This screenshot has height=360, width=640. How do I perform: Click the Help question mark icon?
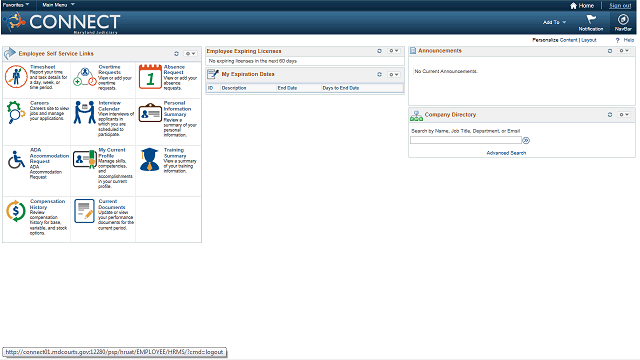(617, 40)
